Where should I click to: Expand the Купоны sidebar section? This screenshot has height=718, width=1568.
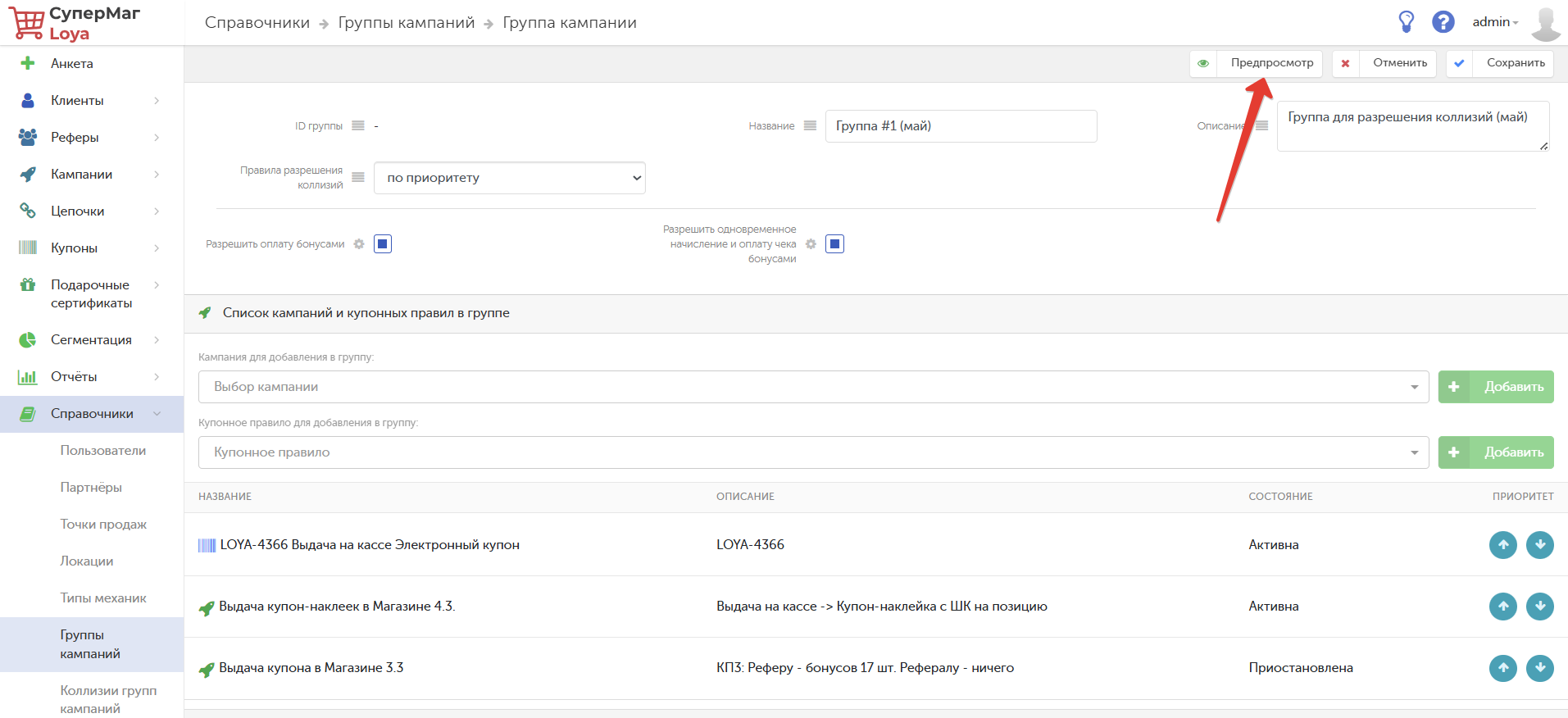[x=157, y=248]
